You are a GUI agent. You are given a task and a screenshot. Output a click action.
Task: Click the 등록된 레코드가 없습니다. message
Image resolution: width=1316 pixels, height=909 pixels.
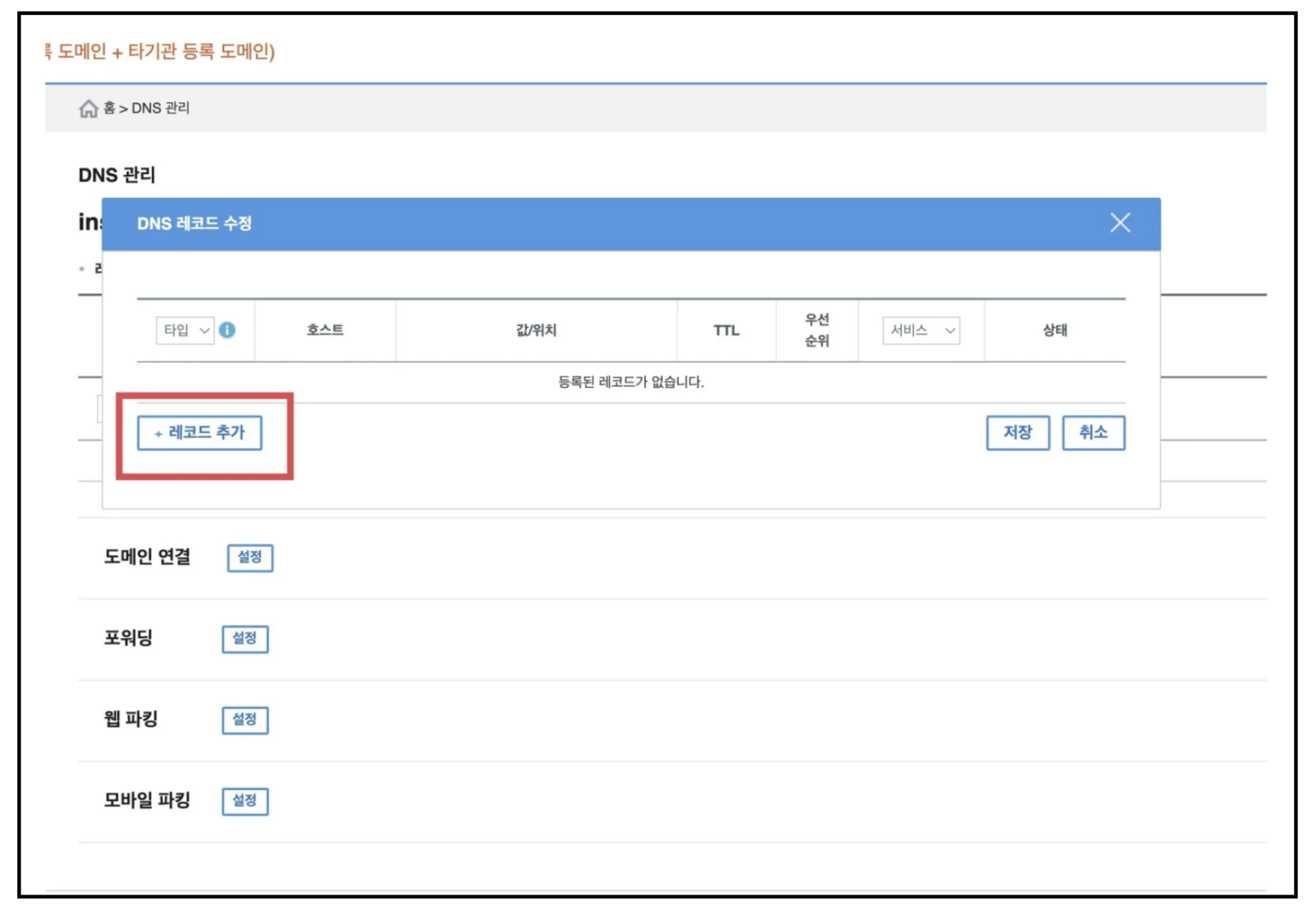[x=630, y=382]
